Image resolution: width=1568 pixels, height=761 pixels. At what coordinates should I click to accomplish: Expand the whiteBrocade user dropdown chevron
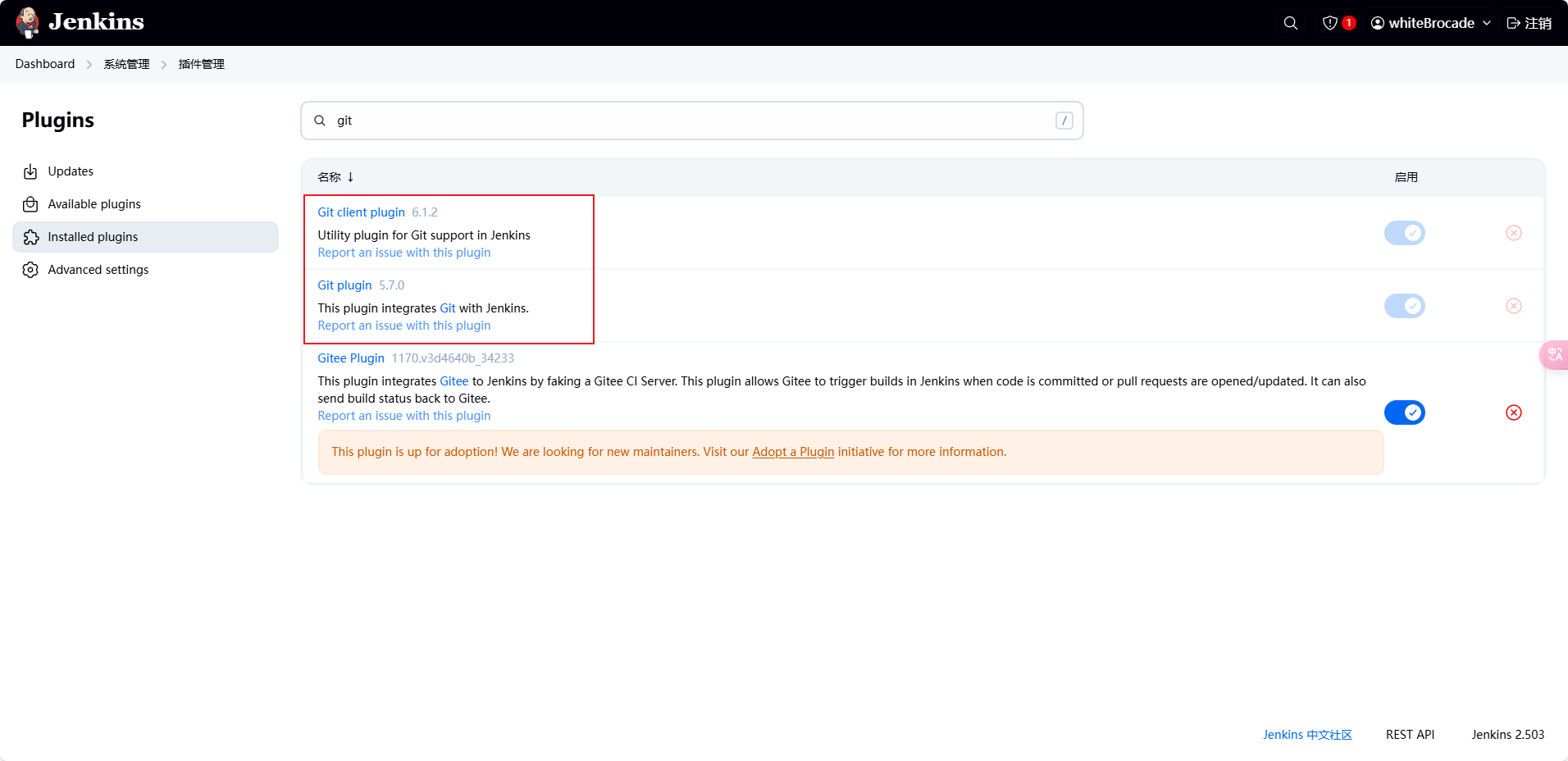[1487, 23]
